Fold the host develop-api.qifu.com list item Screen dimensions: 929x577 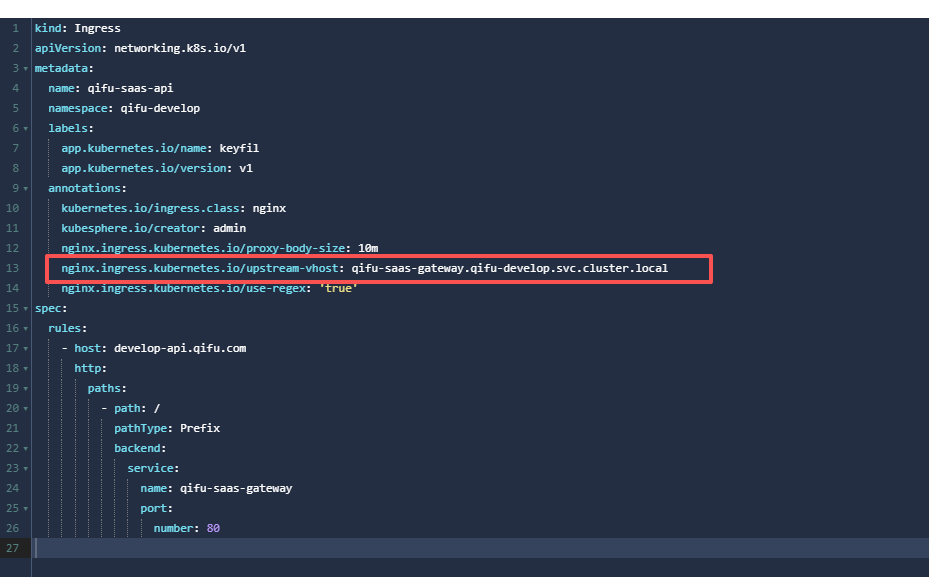(25, 348)
